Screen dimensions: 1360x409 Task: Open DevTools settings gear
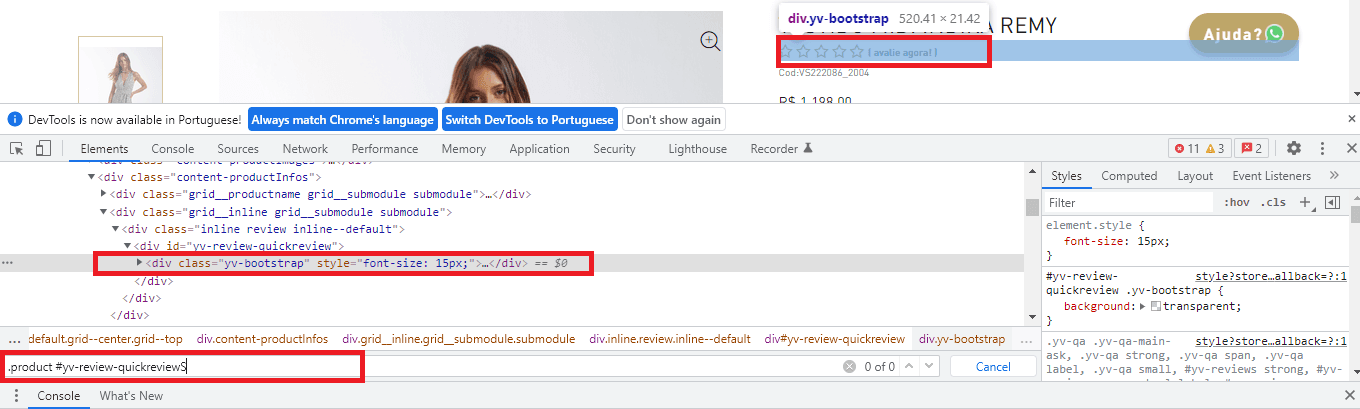tap(1294, 148)
